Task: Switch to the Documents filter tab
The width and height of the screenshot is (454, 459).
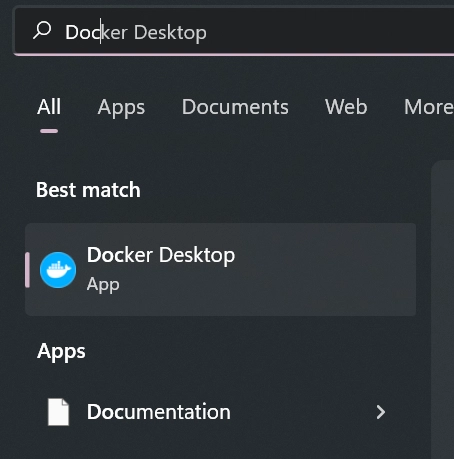Action: click(235, 107)
